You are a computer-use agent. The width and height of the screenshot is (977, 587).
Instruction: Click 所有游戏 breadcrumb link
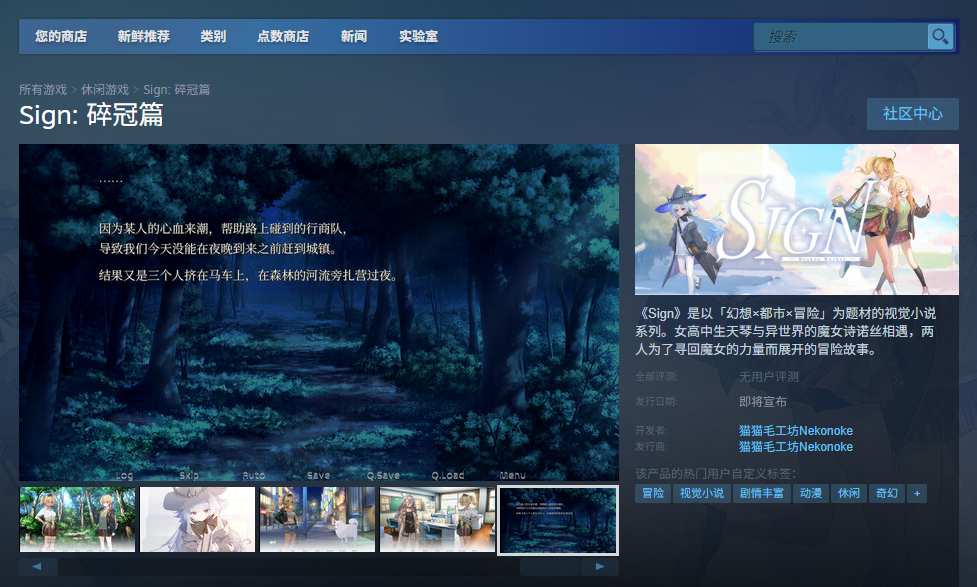click(42, 90)
